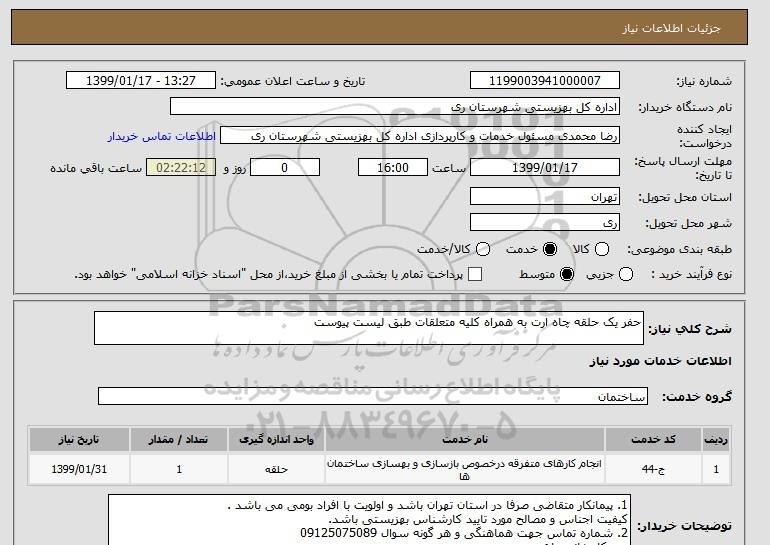This screenshot has width=770, height=545.
Task: Click the تعداد / مقدار column header
Action: (179, 440)
